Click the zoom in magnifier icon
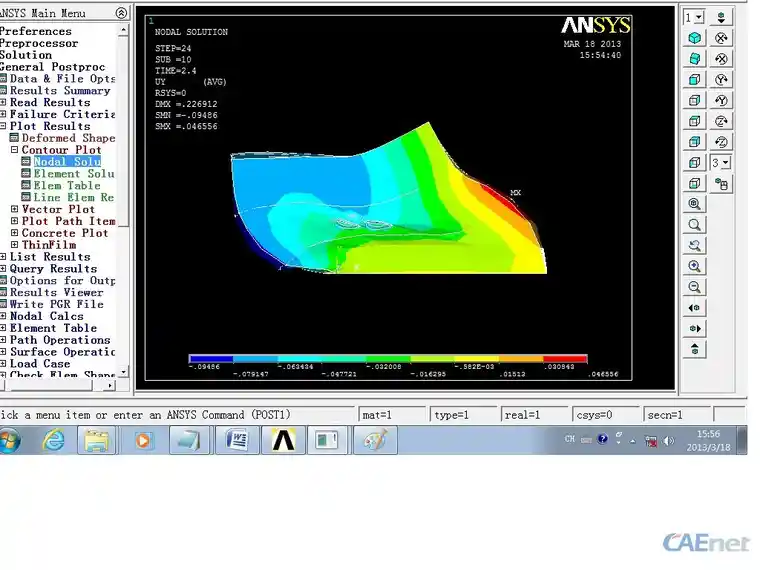The image size is (760, 570). (x=694, y=266)
